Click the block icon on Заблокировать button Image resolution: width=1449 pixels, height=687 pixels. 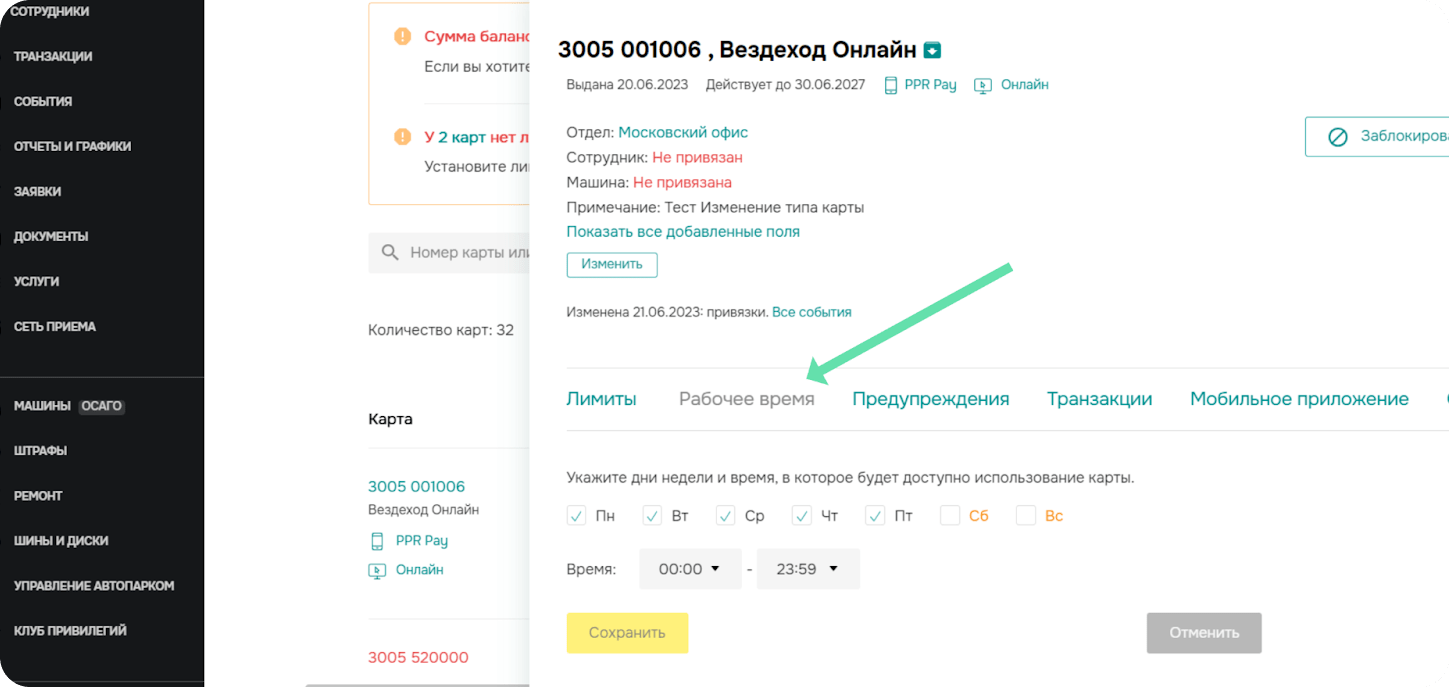(x=1337, y=137)
